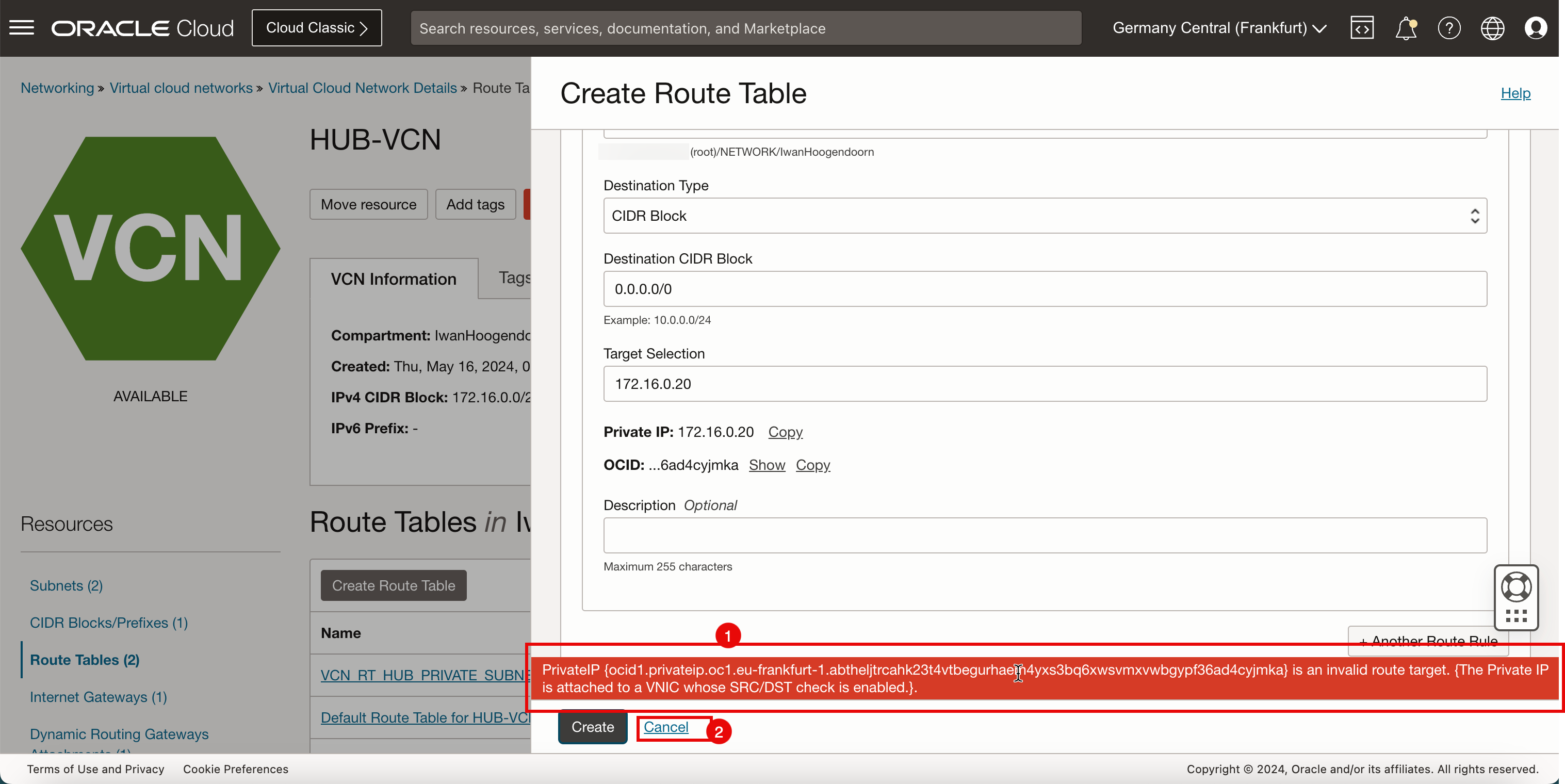
Task: Select Subnets (2) in Resources
Action: [x=66, y=585]
